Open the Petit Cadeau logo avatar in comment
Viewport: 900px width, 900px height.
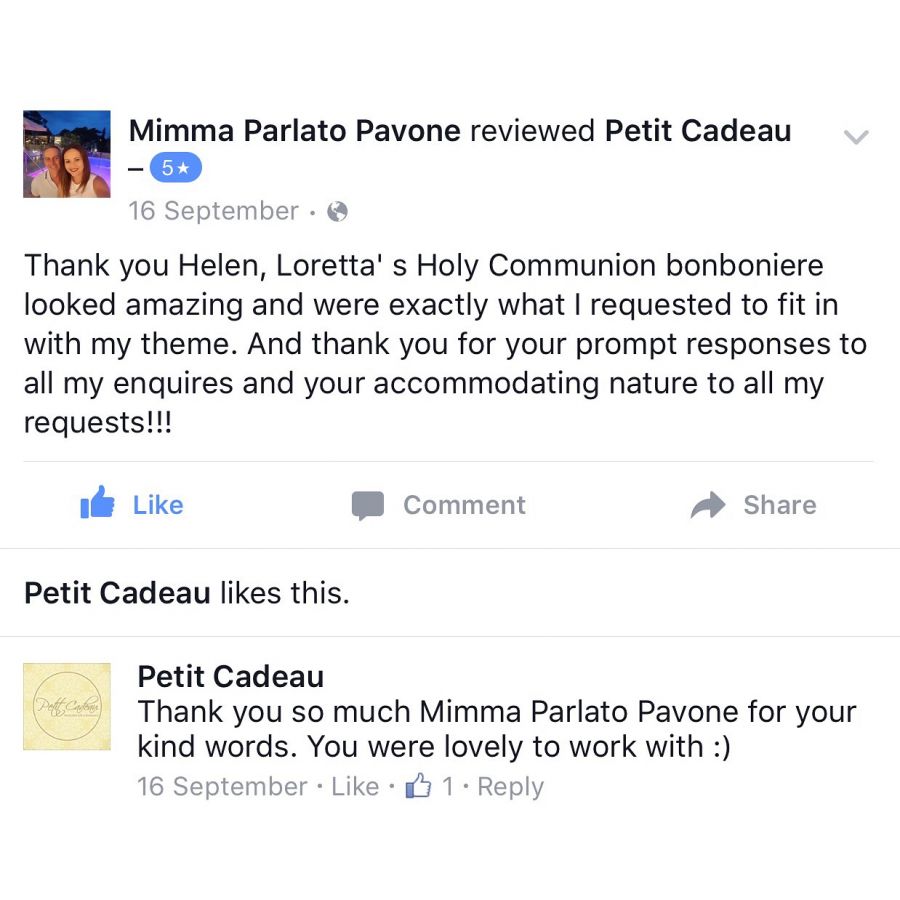click(67, 706)
